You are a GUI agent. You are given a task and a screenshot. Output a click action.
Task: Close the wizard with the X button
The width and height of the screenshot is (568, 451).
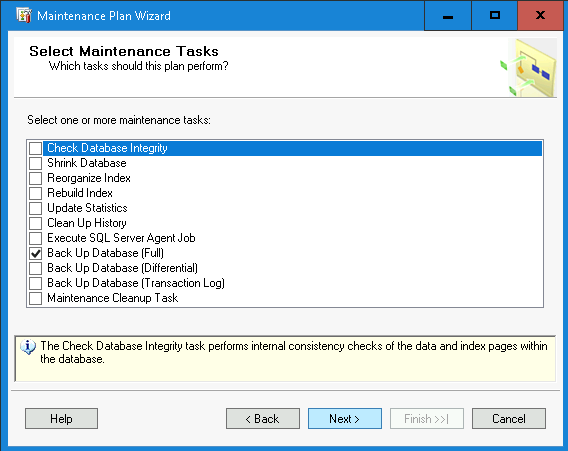(540, 16)
